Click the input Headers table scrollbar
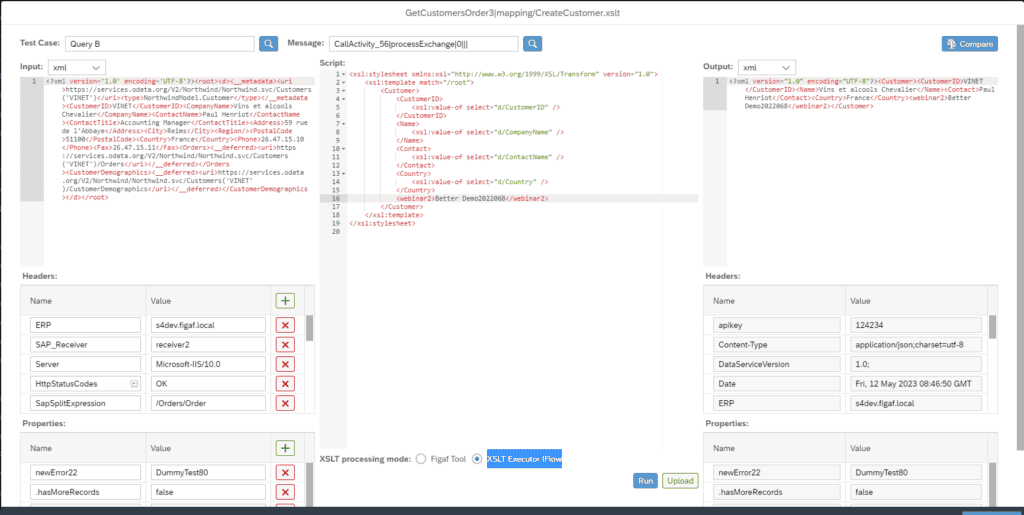The height and width of the screenshot is (515, 1024). tap(310, 328)
